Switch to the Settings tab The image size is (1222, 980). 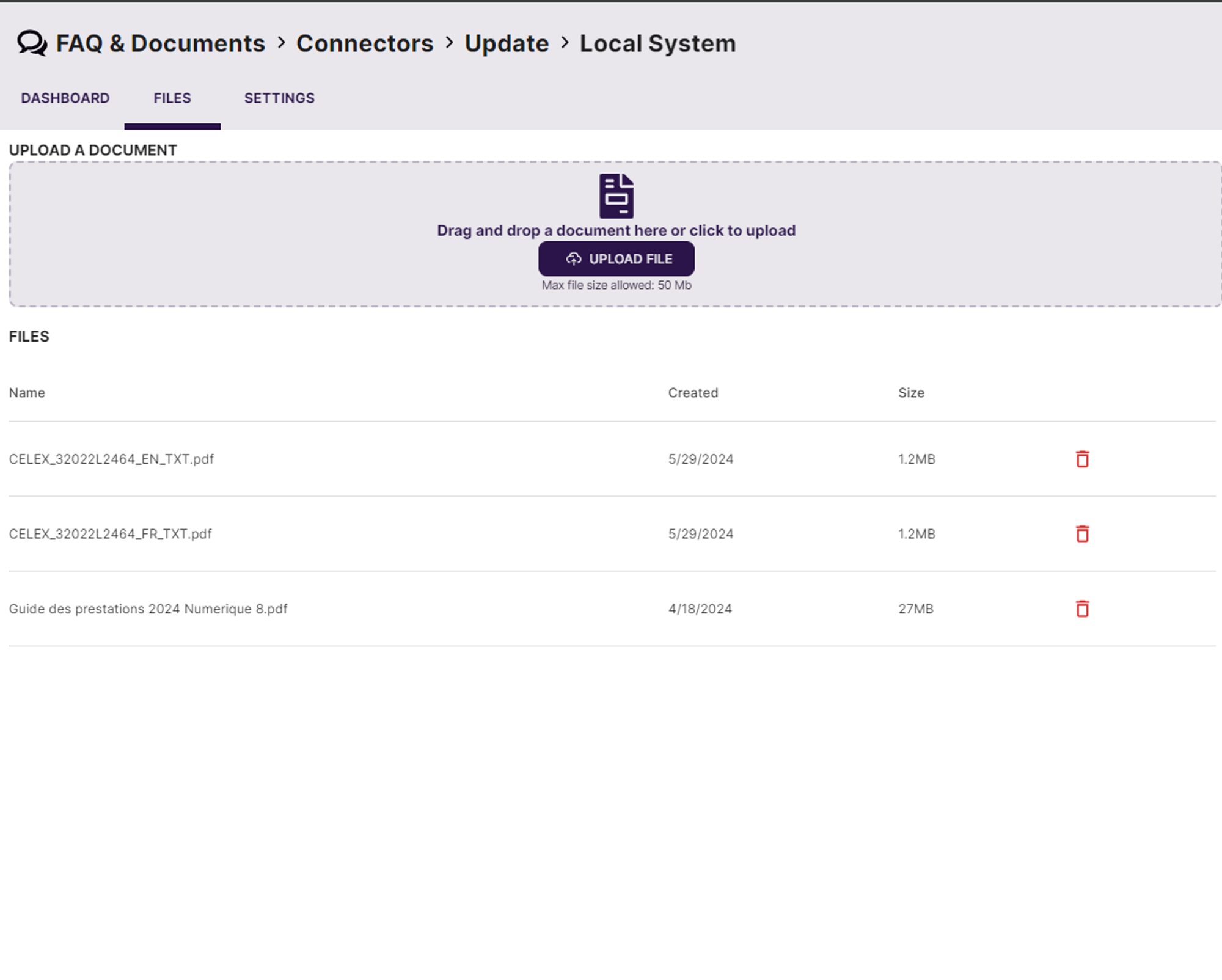[279, 98]
